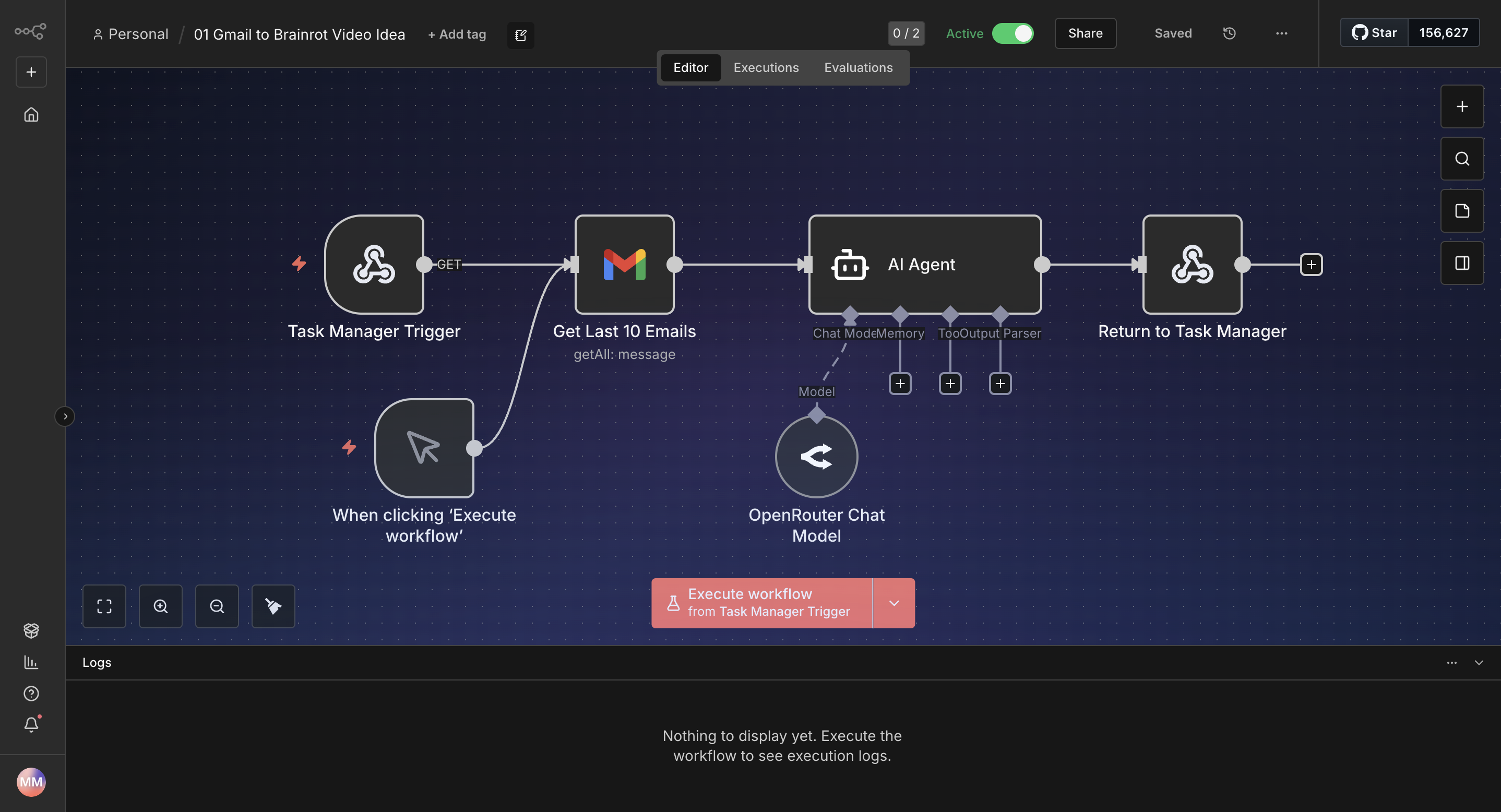The width and height of the screenshot is (1501, 812).
Task: Open workflow history clock icon
Action: pyautogui.click(x=1229, y=33)
